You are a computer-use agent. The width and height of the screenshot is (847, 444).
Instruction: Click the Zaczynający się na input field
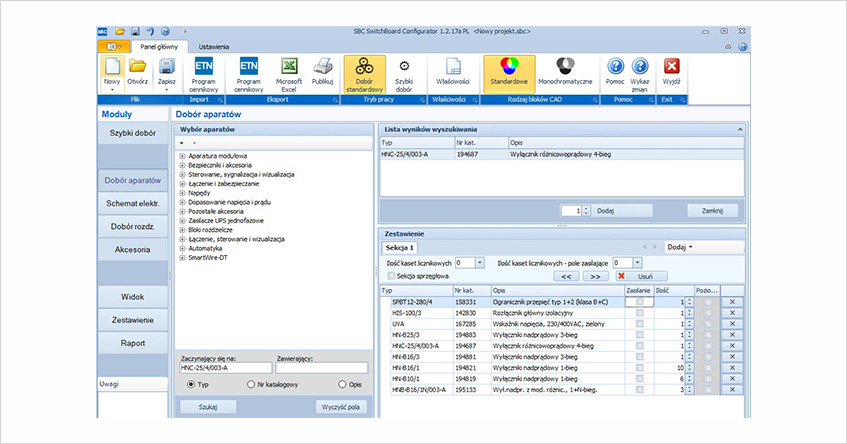pos(225,368)
